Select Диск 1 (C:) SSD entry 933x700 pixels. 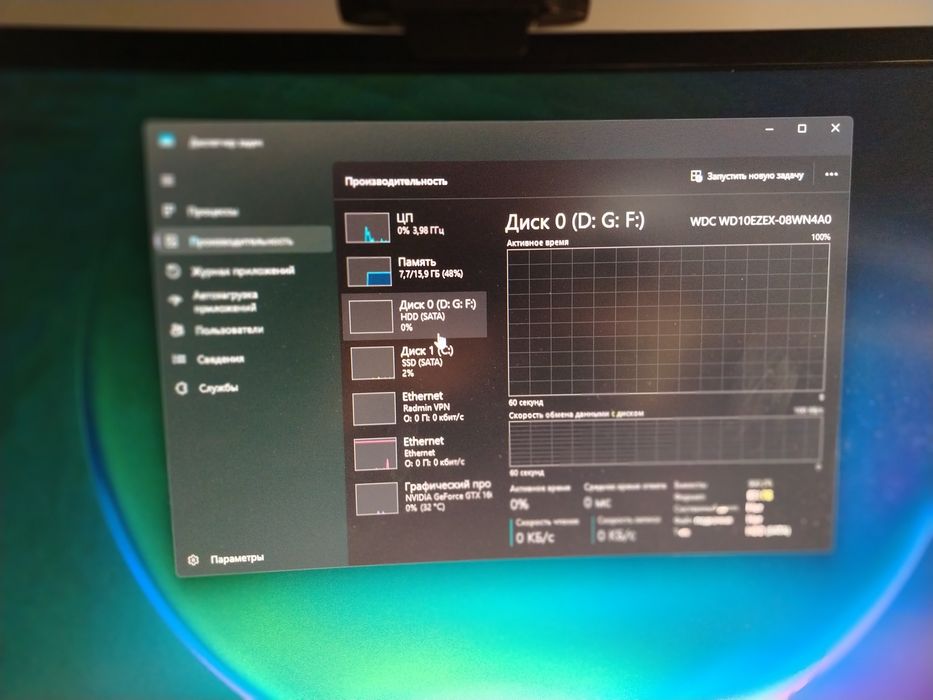pos(418,362)
